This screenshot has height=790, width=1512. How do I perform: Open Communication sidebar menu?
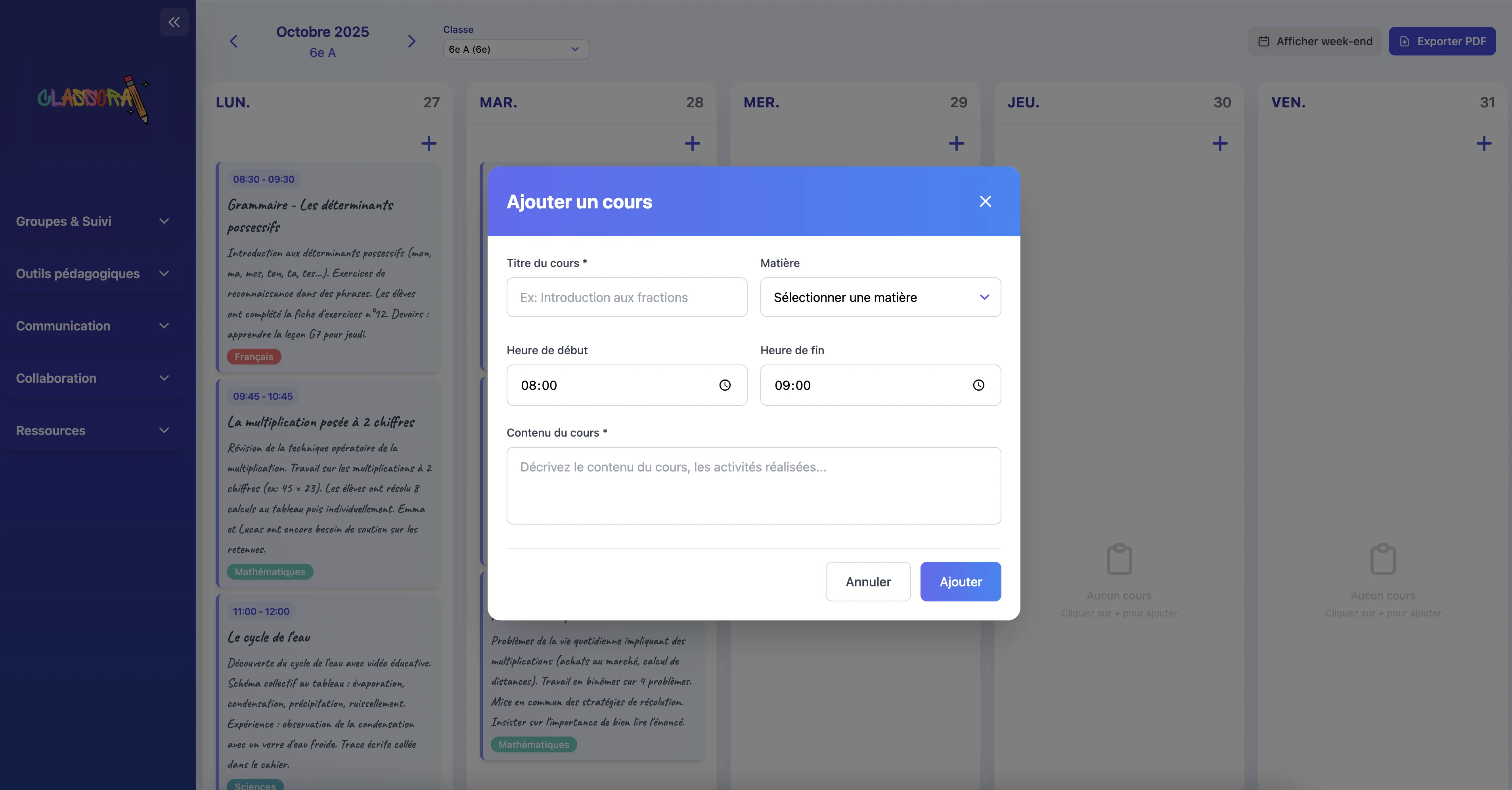coord(92,326)
